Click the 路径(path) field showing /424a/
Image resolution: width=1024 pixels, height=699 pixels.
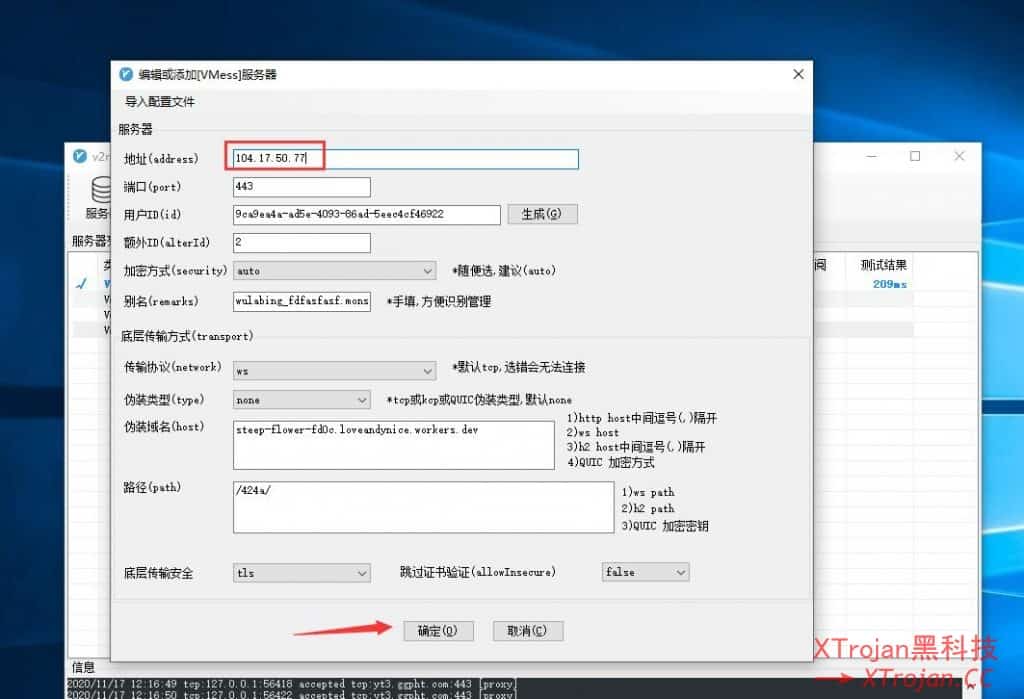(420, 506)
